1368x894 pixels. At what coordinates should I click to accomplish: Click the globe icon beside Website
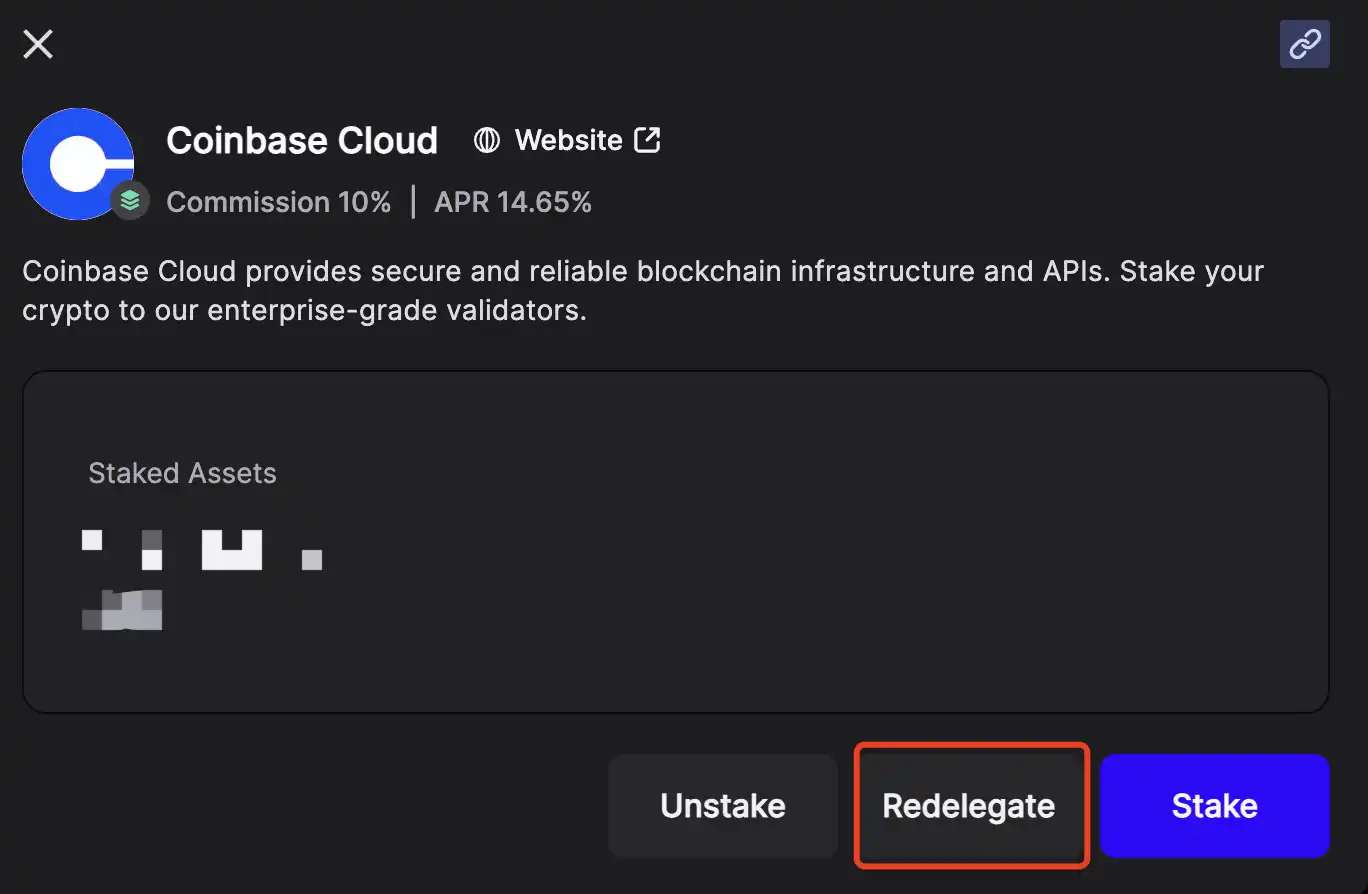click(x=487, y=141)
